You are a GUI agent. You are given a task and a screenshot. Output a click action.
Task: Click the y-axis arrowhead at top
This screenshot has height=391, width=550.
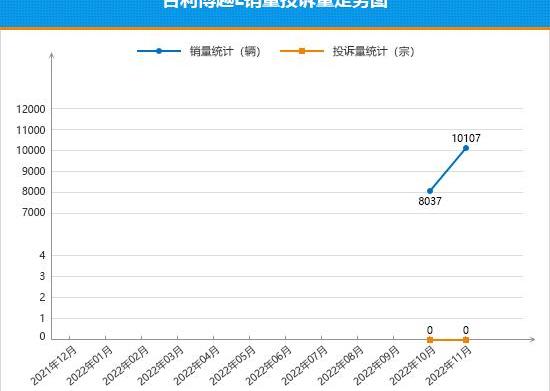[x=52, y=55]
